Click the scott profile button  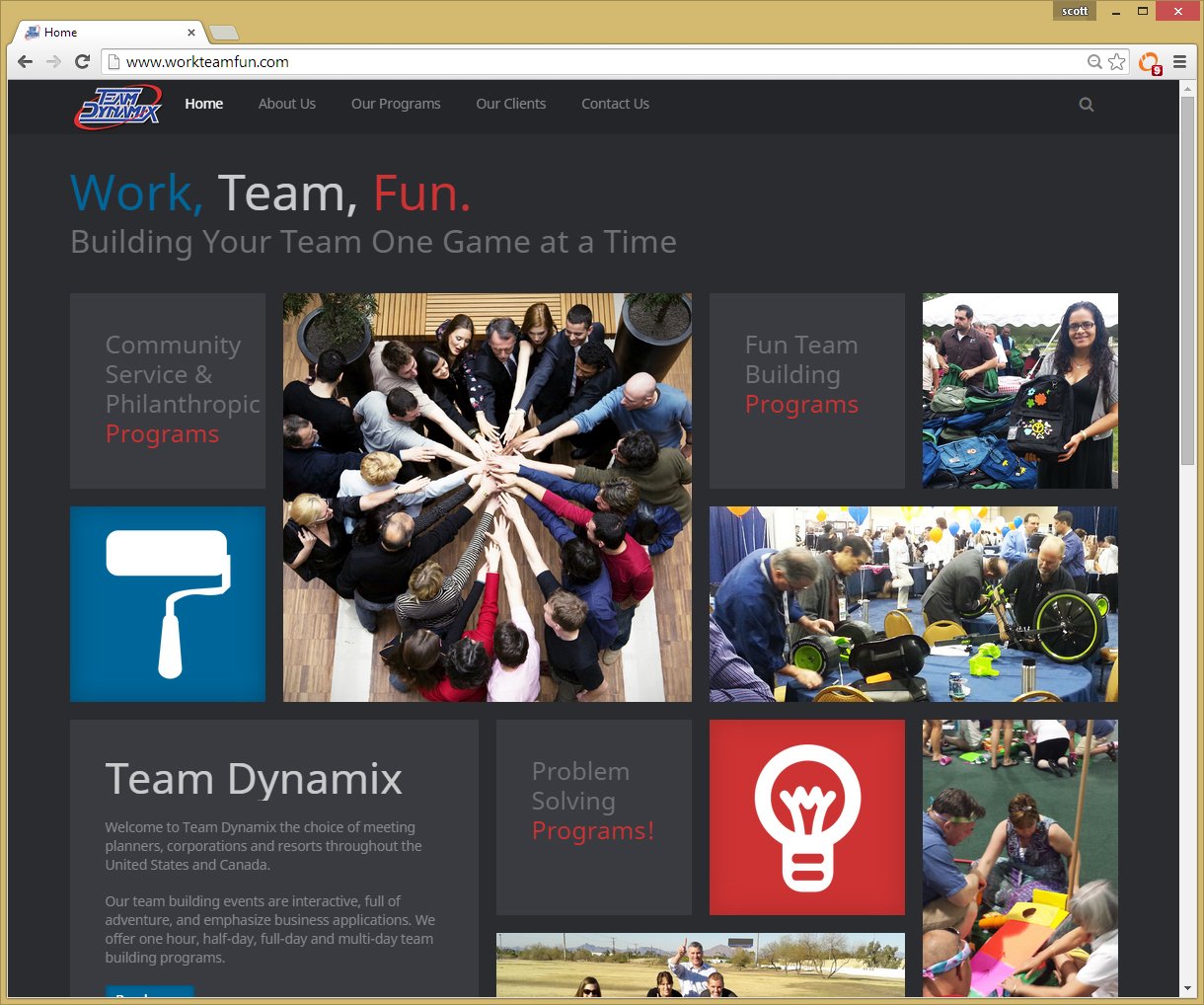pos(1075,11)
